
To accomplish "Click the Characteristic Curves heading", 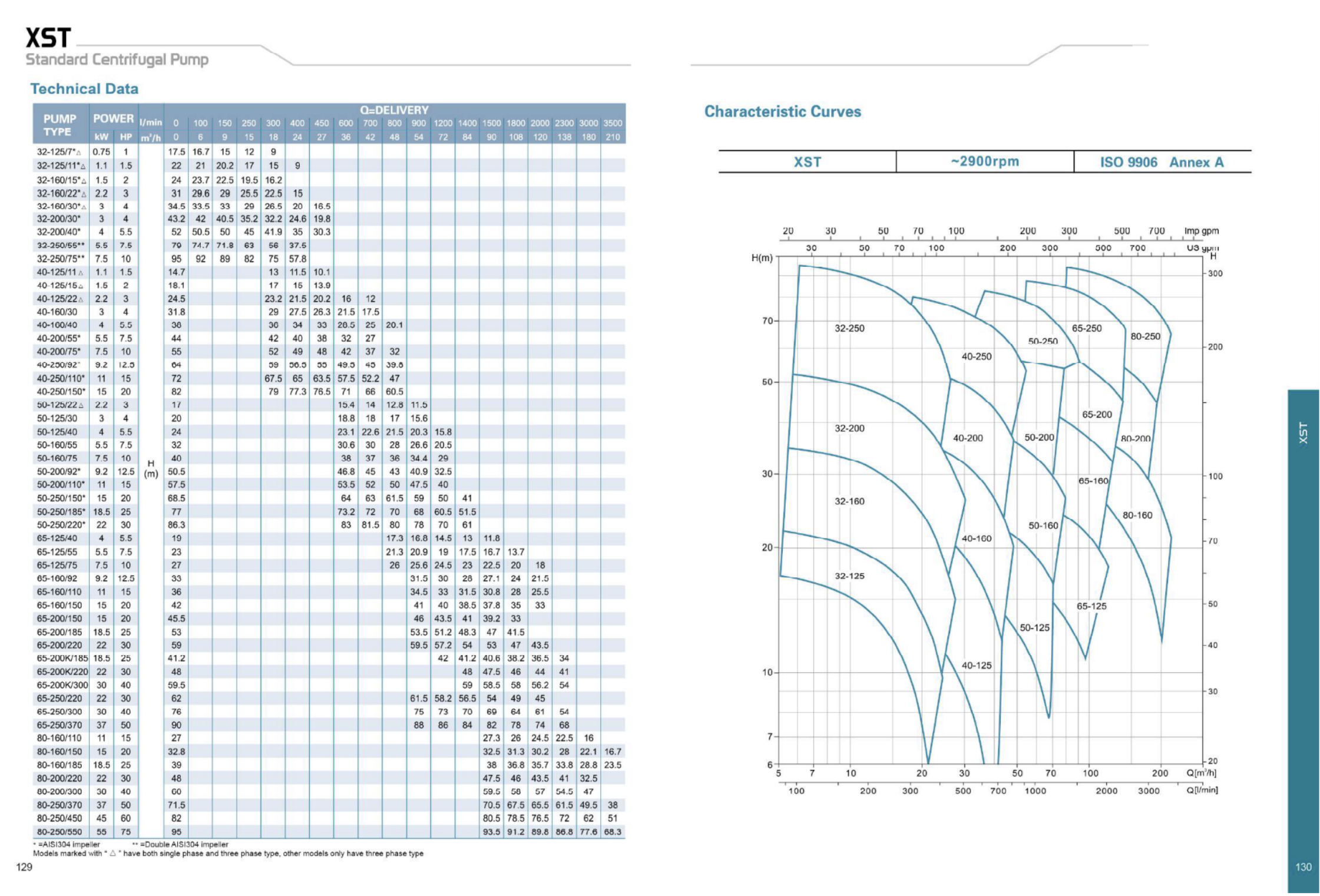I will (x=782, y=112).
